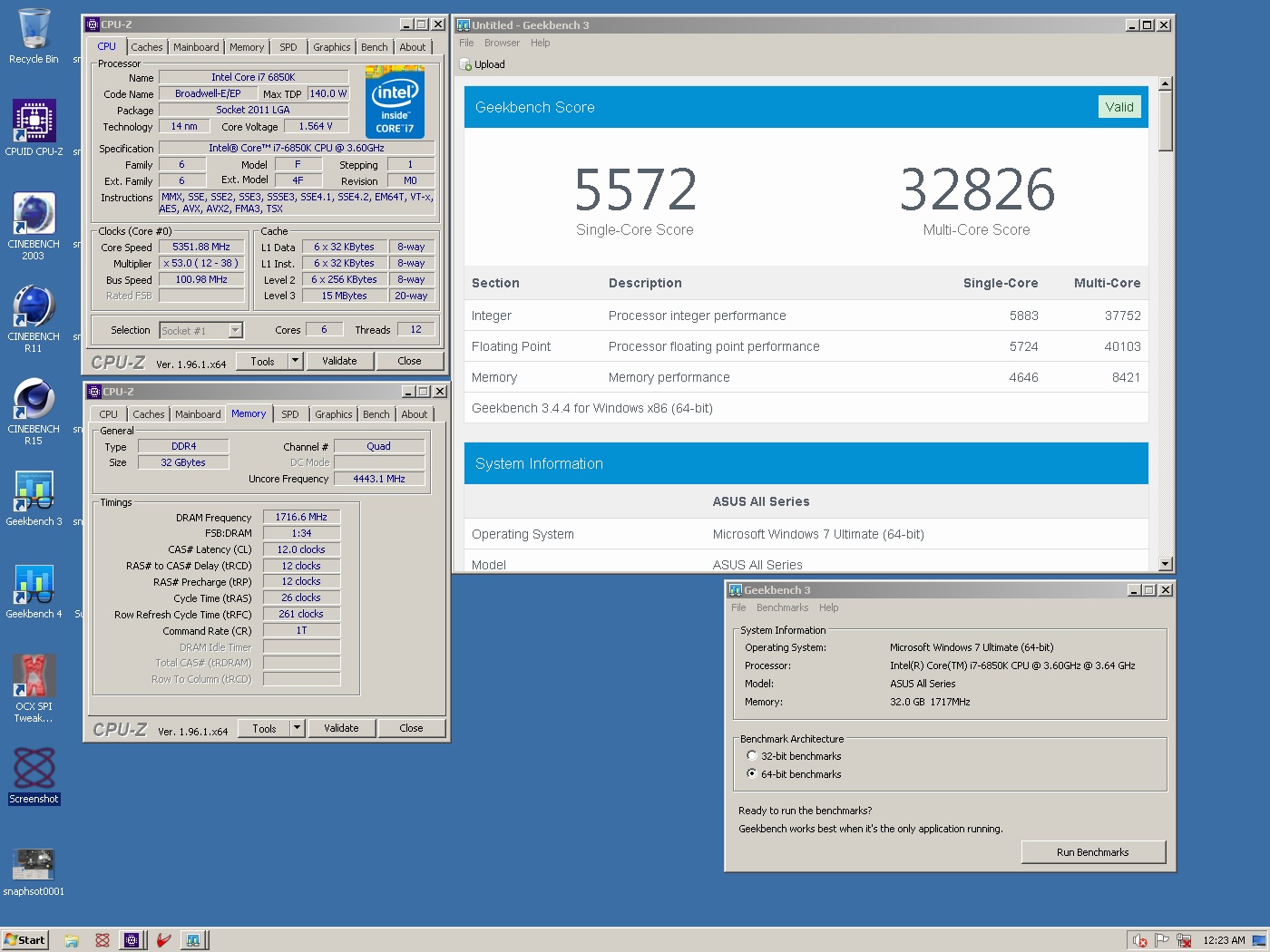Click the Intel Core i7 logo in CPU-Z
The width and height of the screenshot is (1270, 952).
pos(395,102)
